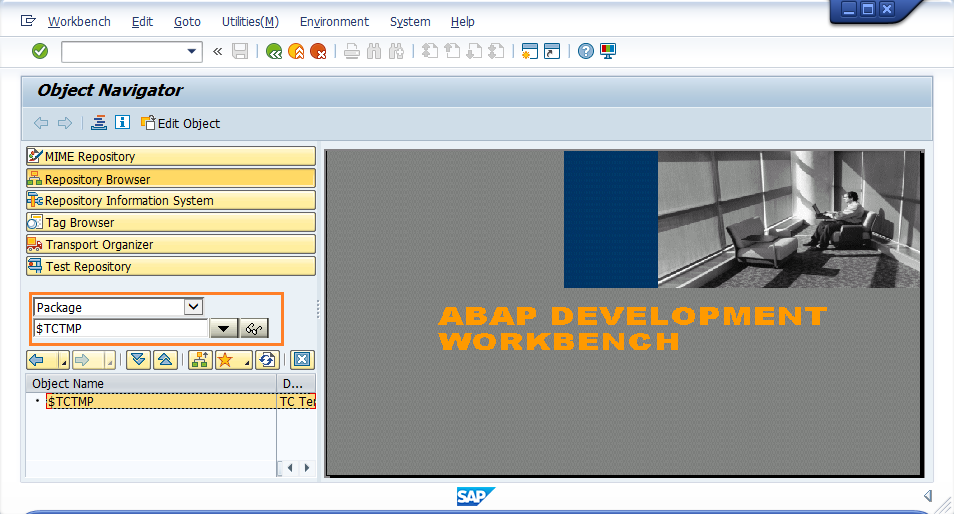Click the Find binoculars icon
This screenshot has width=954, height=514.
point(374,52)
